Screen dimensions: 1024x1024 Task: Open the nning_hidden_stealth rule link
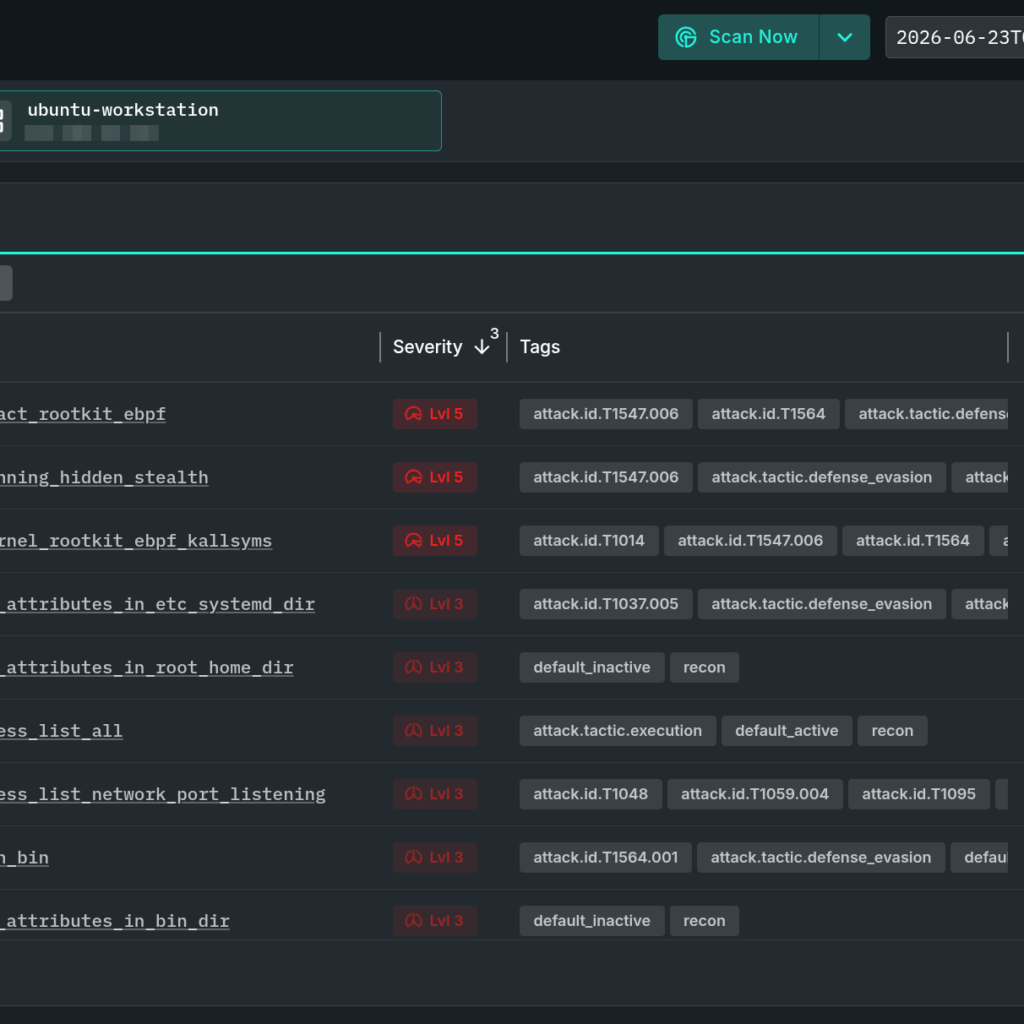point(104,477)
